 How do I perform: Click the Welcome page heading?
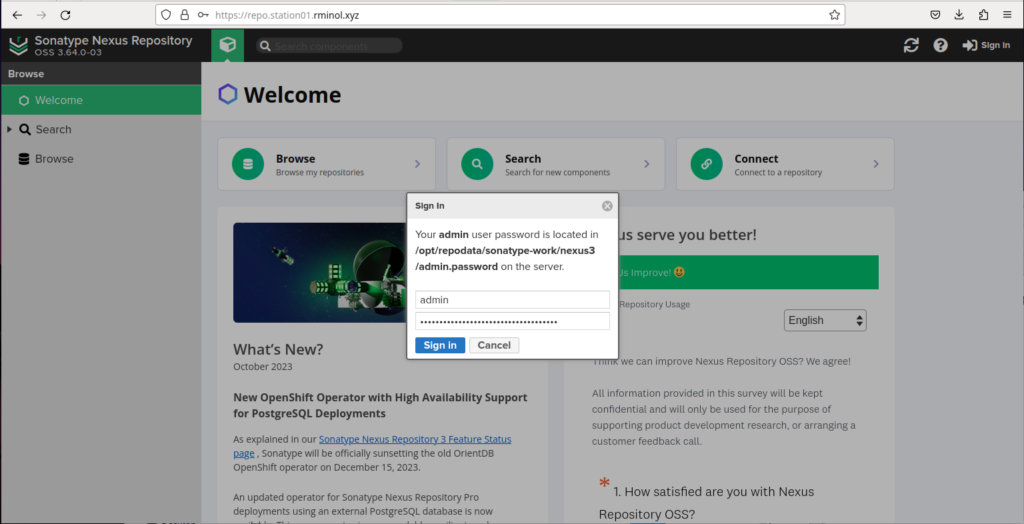point(292,95)
